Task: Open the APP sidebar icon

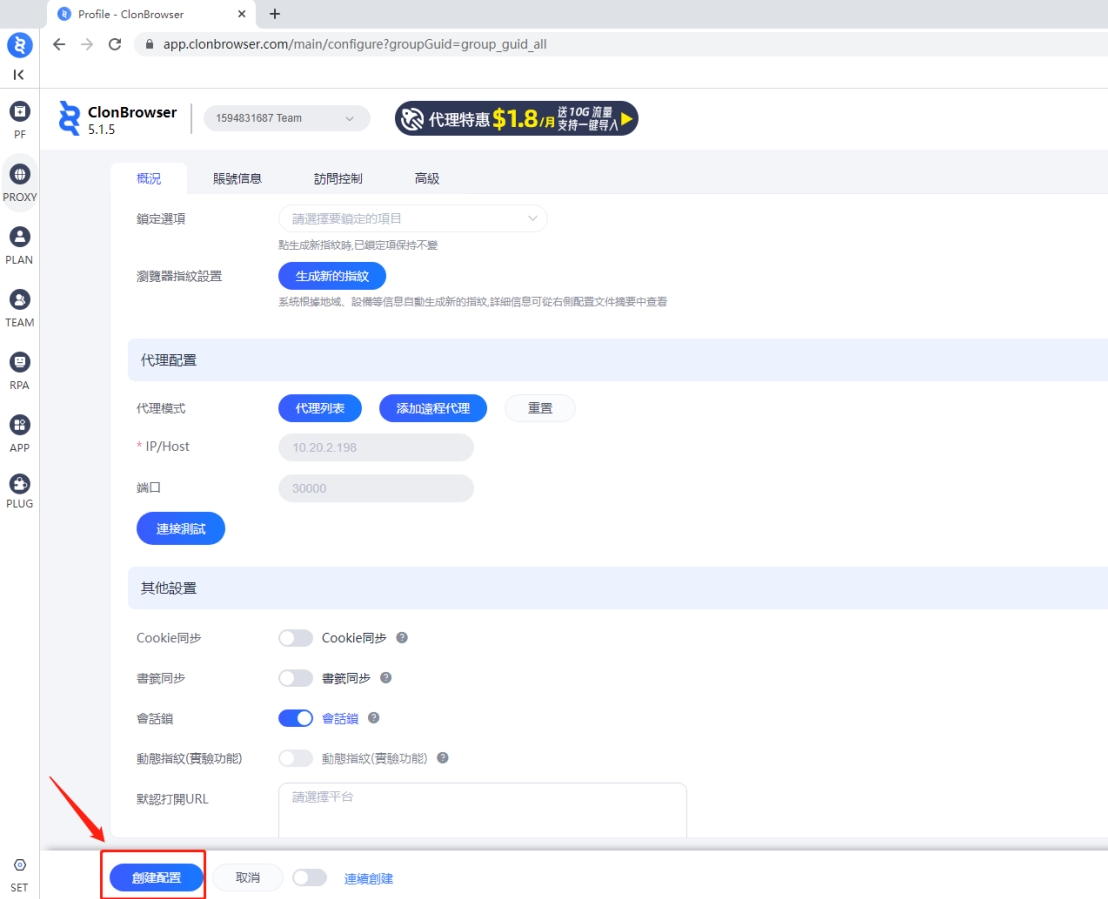Action: click(19, 426)
